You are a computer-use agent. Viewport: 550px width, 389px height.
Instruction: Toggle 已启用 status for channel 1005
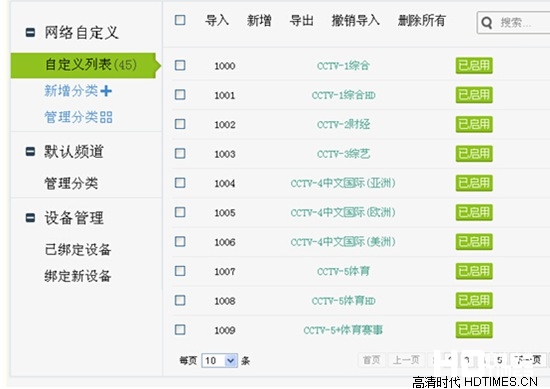[474, 213]
